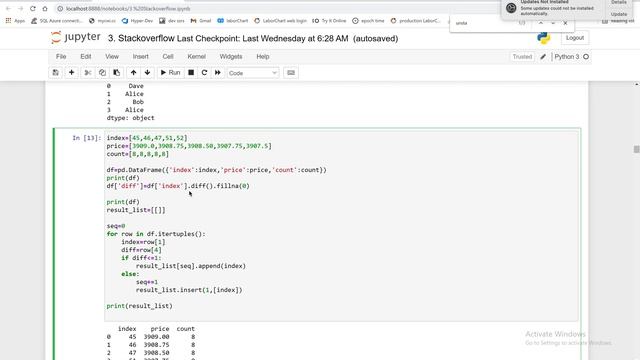Cut selected cells with scissors icon
This screenshot has height=360, width=640.
[87, 73]
